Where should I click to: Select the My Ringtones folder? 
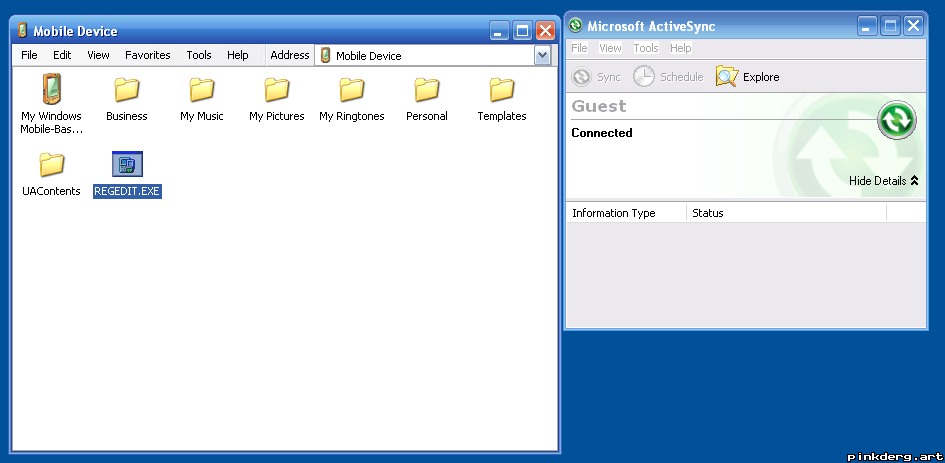[351, 90]
